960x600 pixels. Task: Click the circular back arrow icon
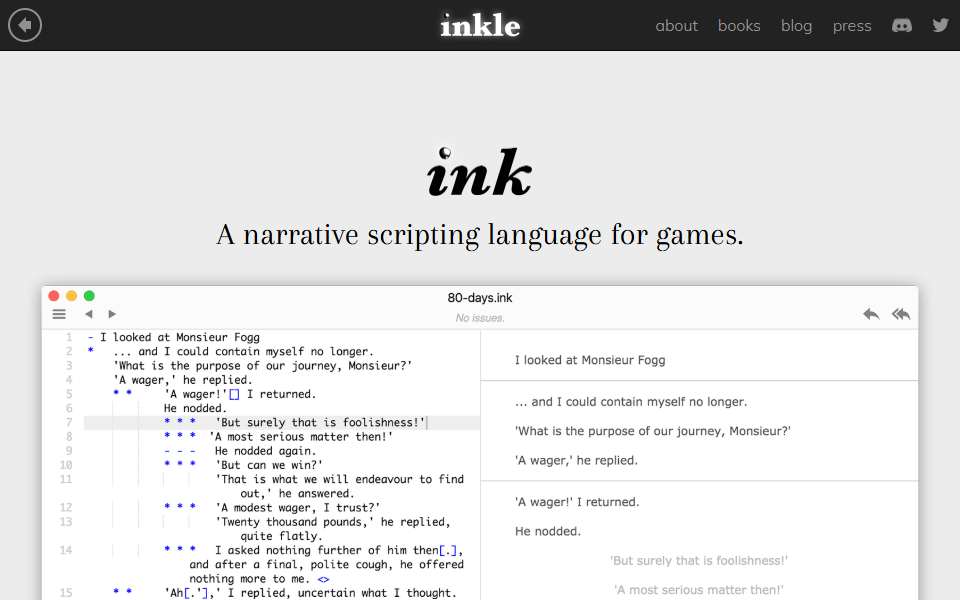click(x=25, y=25)
